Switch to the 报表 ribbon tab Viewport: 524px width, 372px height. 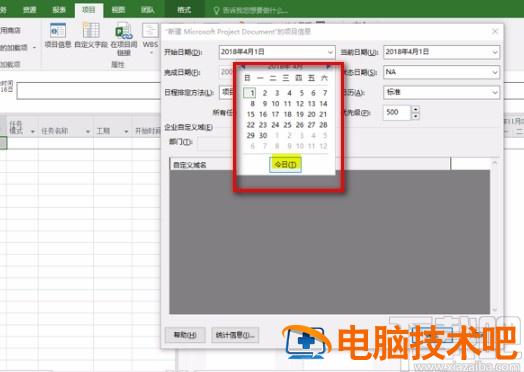[59, 10]
